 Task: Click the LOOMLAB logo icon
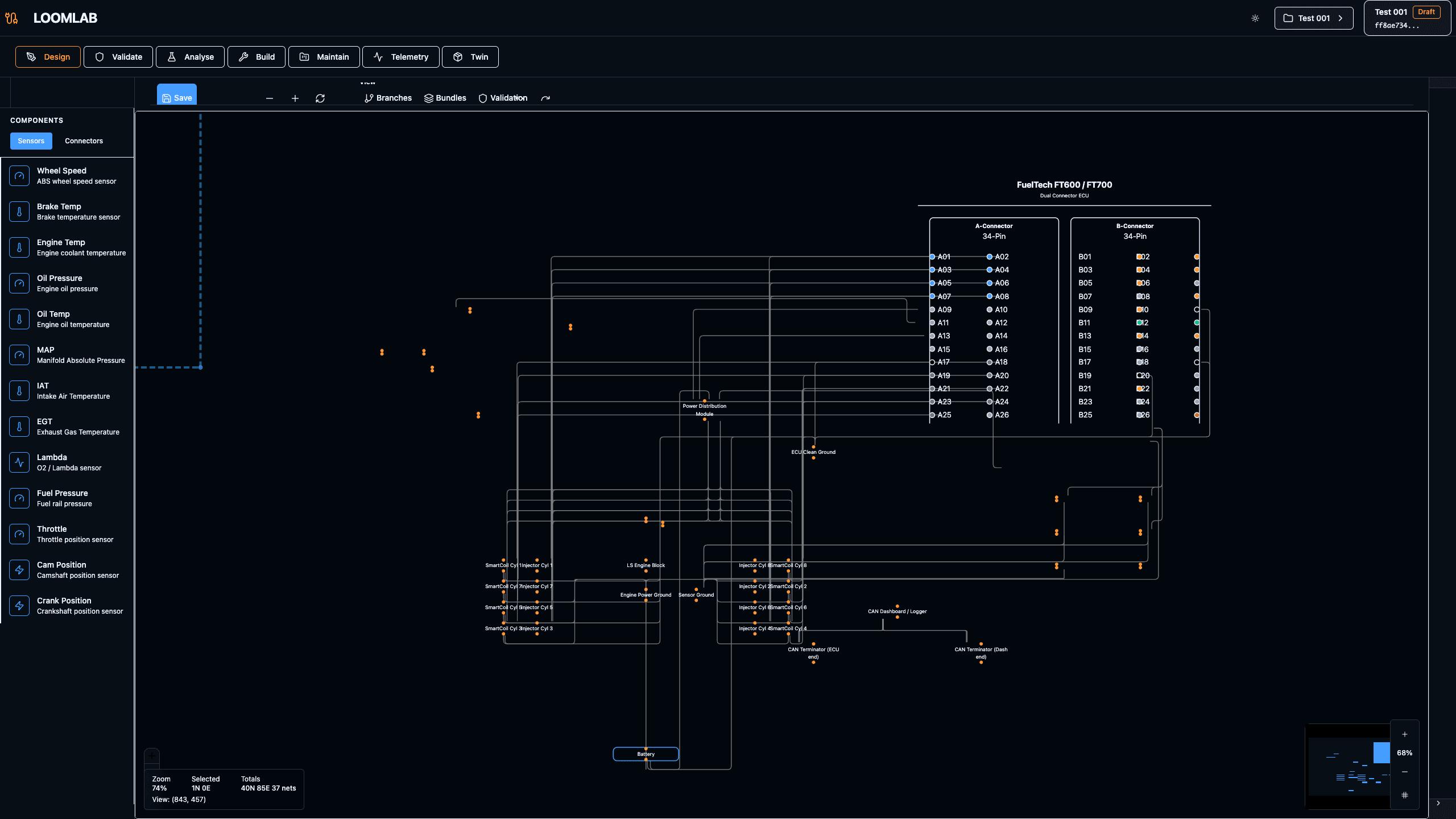click(11, 18)
